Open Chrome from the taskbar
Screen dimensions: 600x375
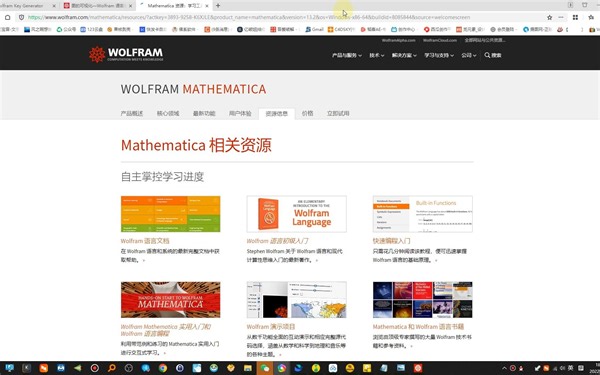(163, 368)
